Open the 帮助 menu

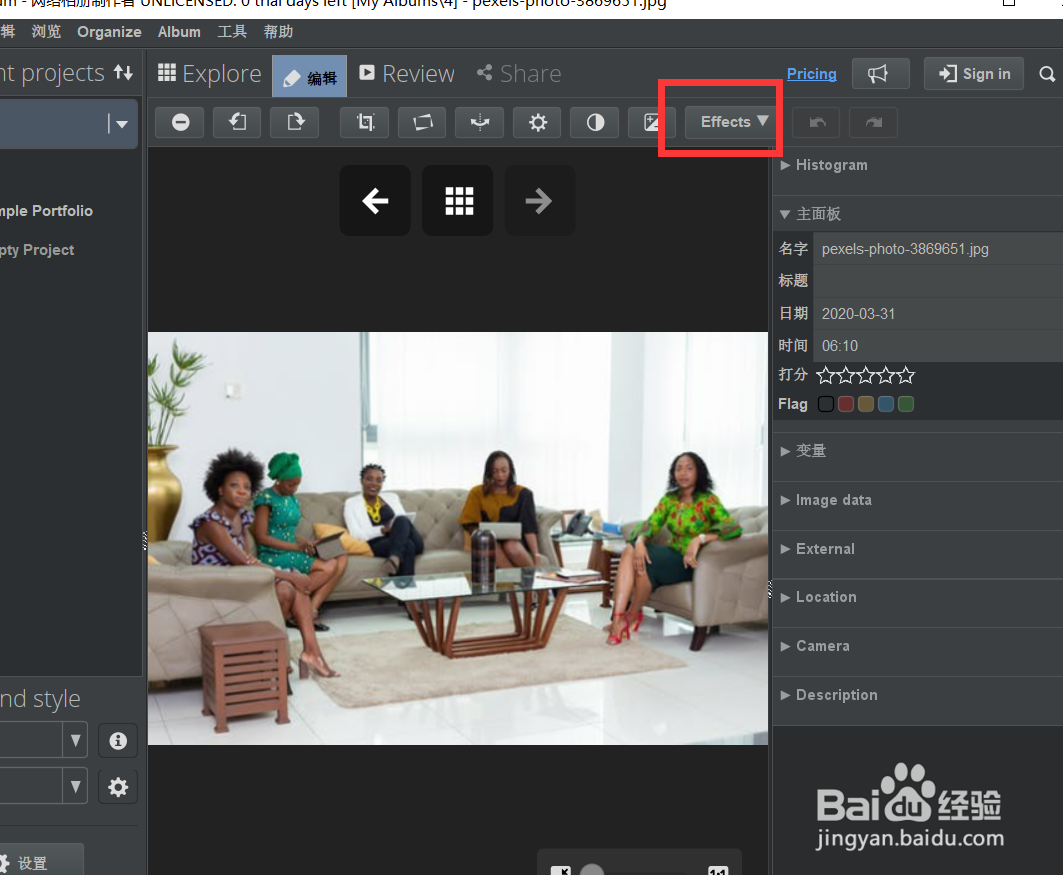click(278, 32)
